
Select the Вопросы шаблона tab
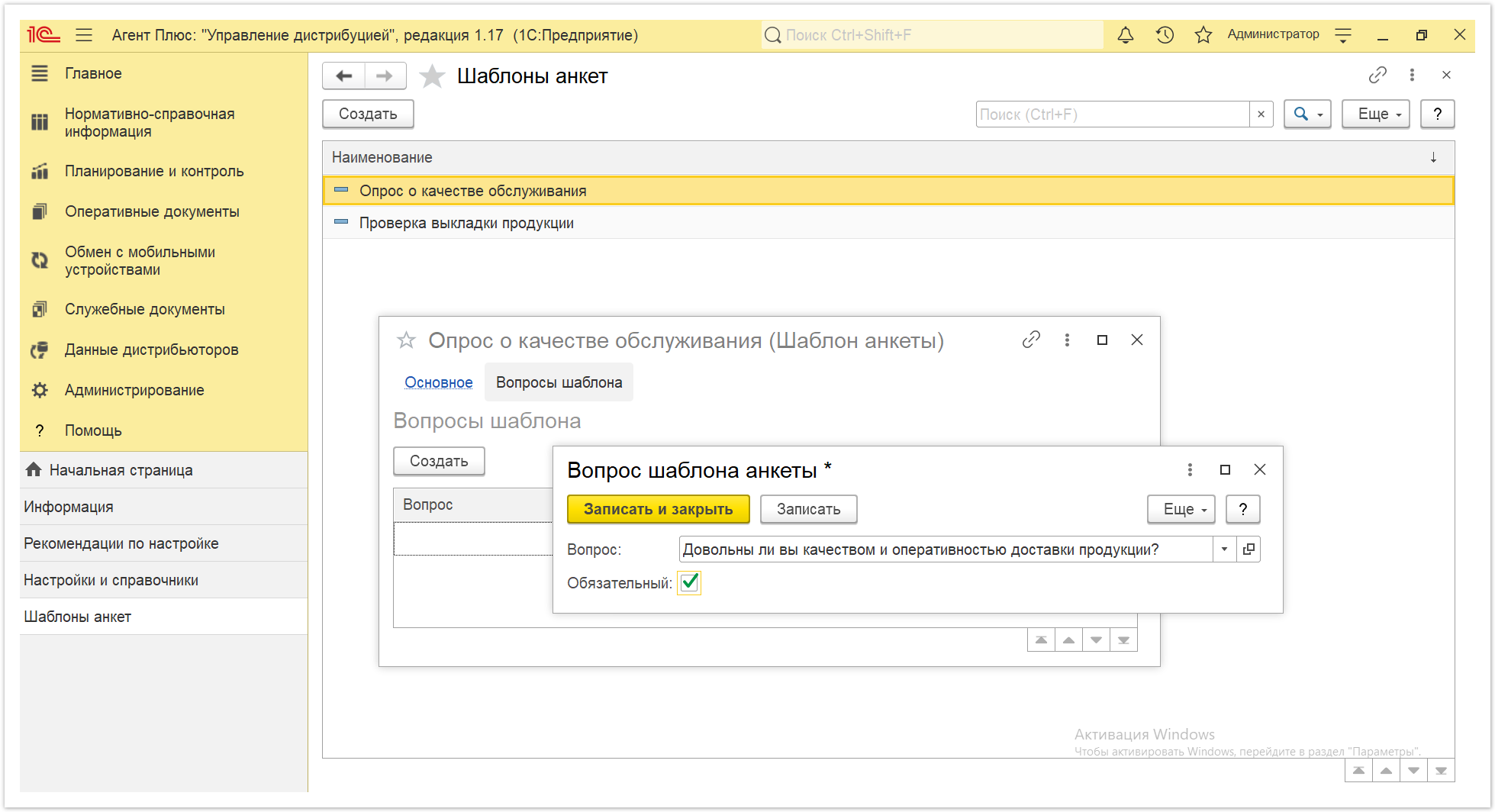coord(559,382)
